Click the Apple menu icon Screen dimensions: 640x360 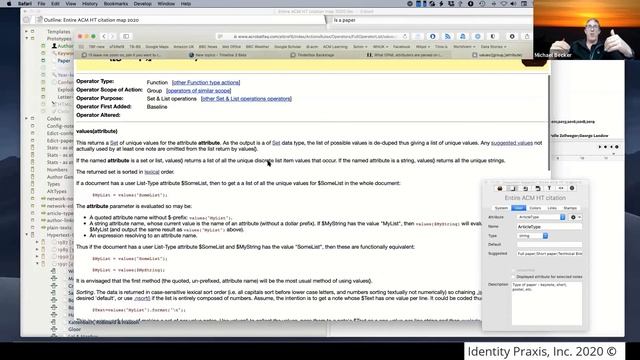[x=9, y=4]
